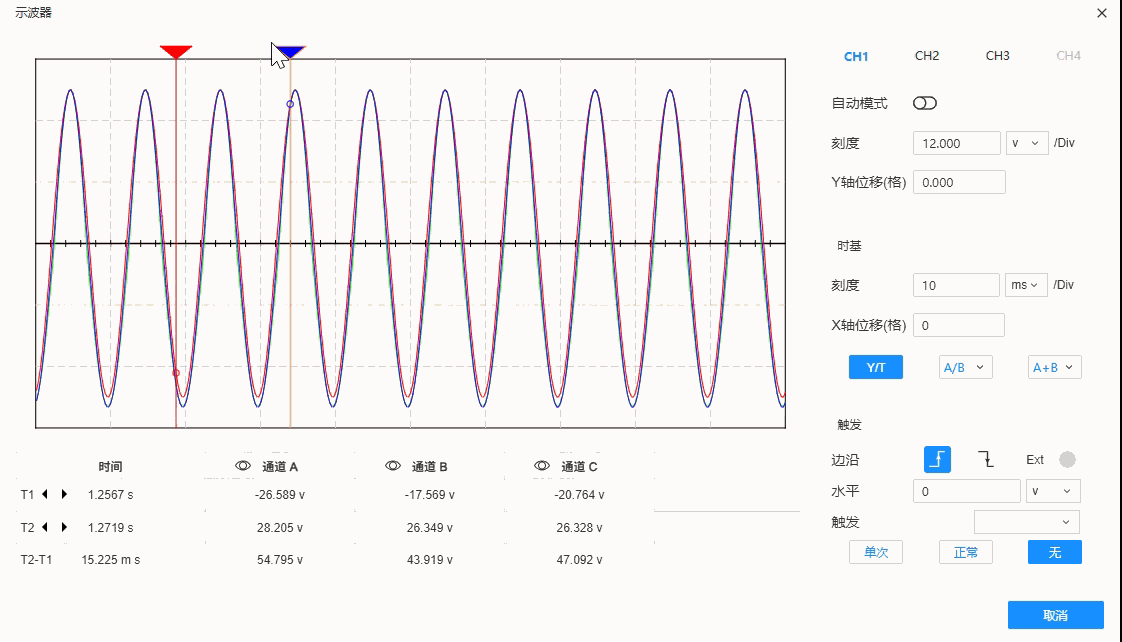The width and height of the screenshot is (1122, 642).
Task: Click the Y/T display mode button
Action: click(x=876, y=367)
